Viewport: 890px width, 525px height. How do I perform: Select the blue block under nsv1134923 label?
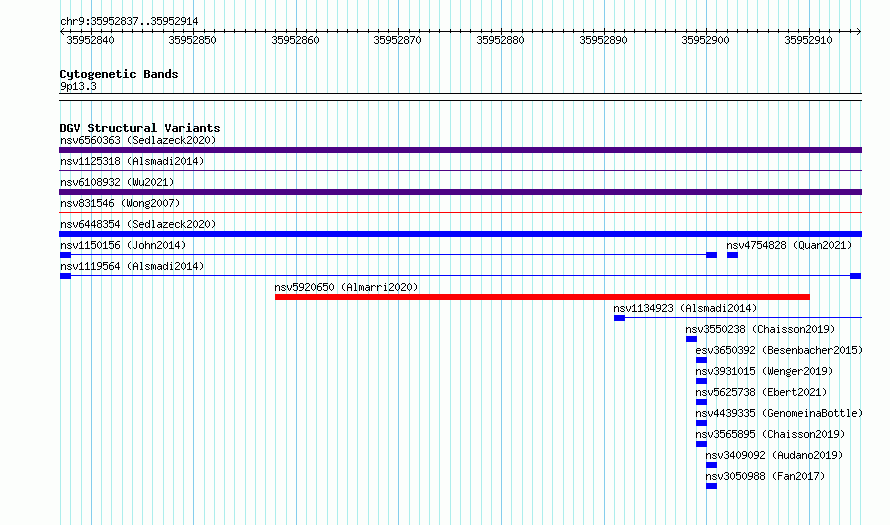[x=619, y=318]
